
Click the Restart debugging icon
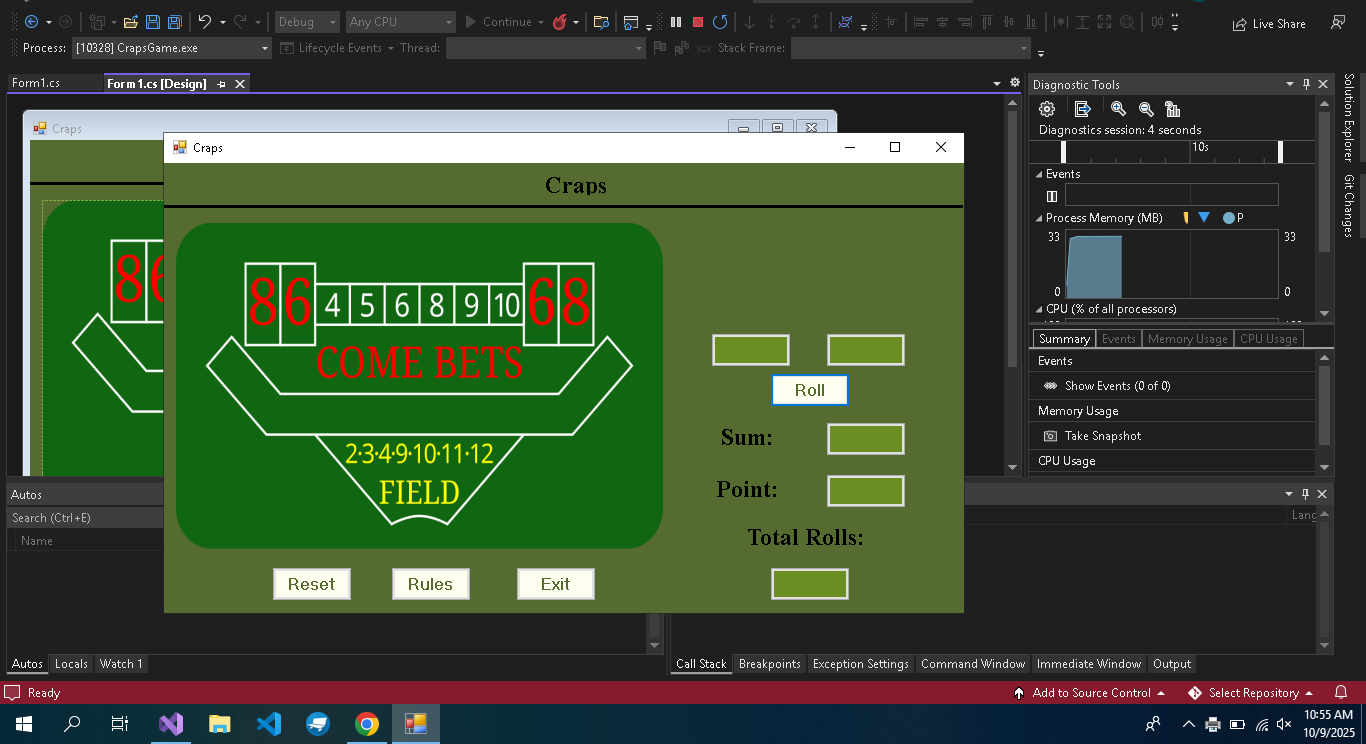[720, 22]
